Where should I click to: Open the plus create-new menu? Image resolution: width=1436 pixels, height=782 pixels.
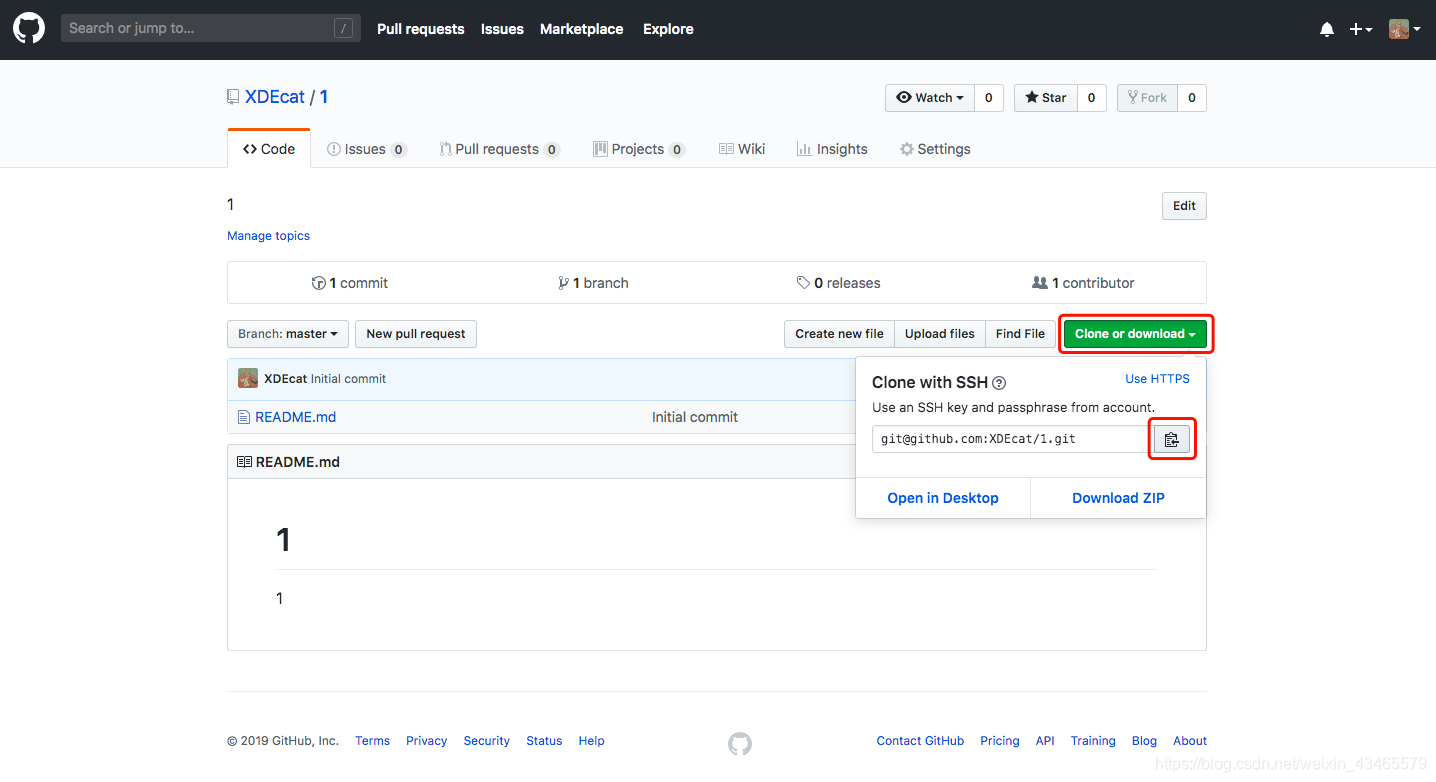pyautogui.click(x=1361, y=29)
